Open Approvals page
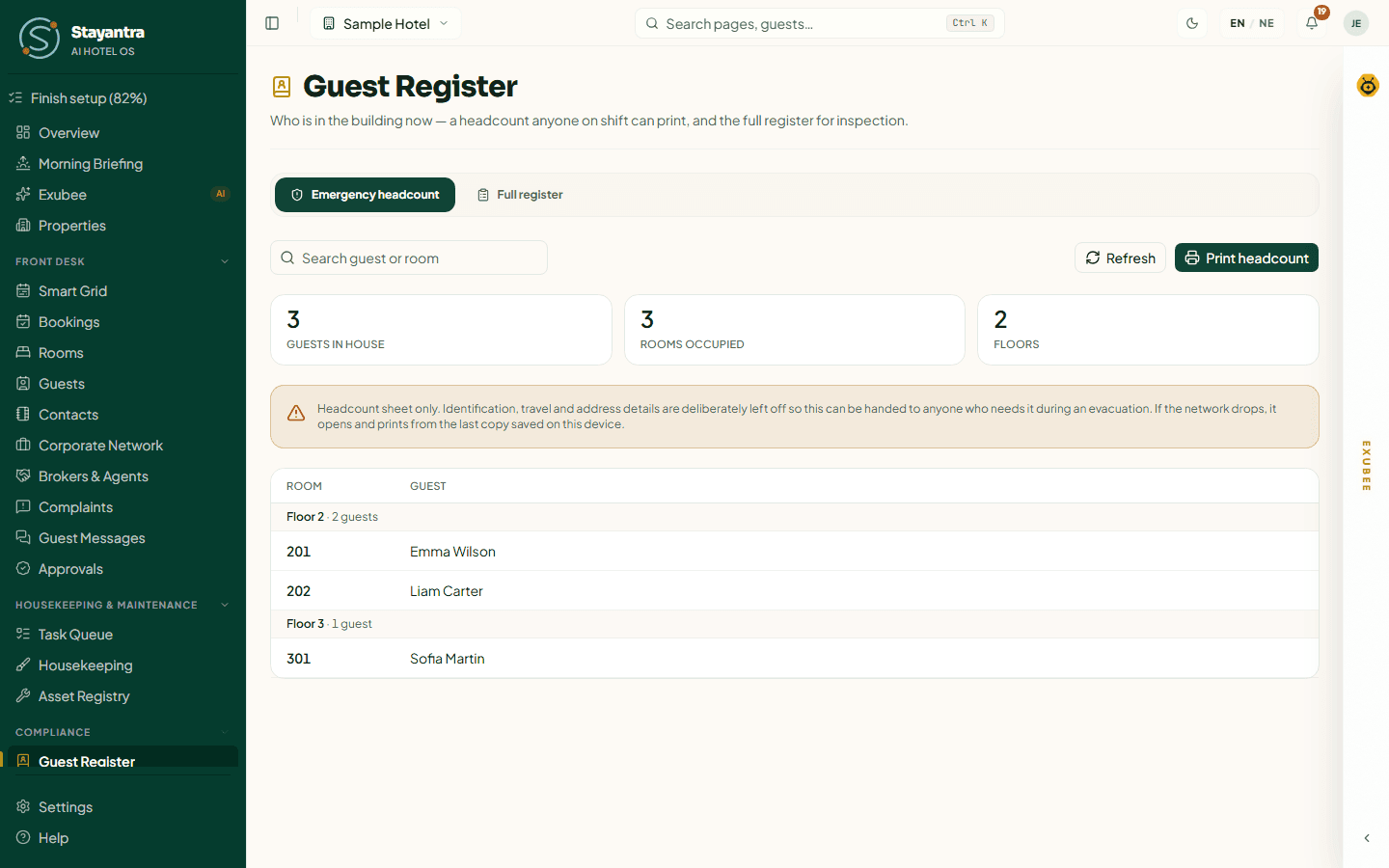Screen dimensions: 1389x868 coord(123,569)
